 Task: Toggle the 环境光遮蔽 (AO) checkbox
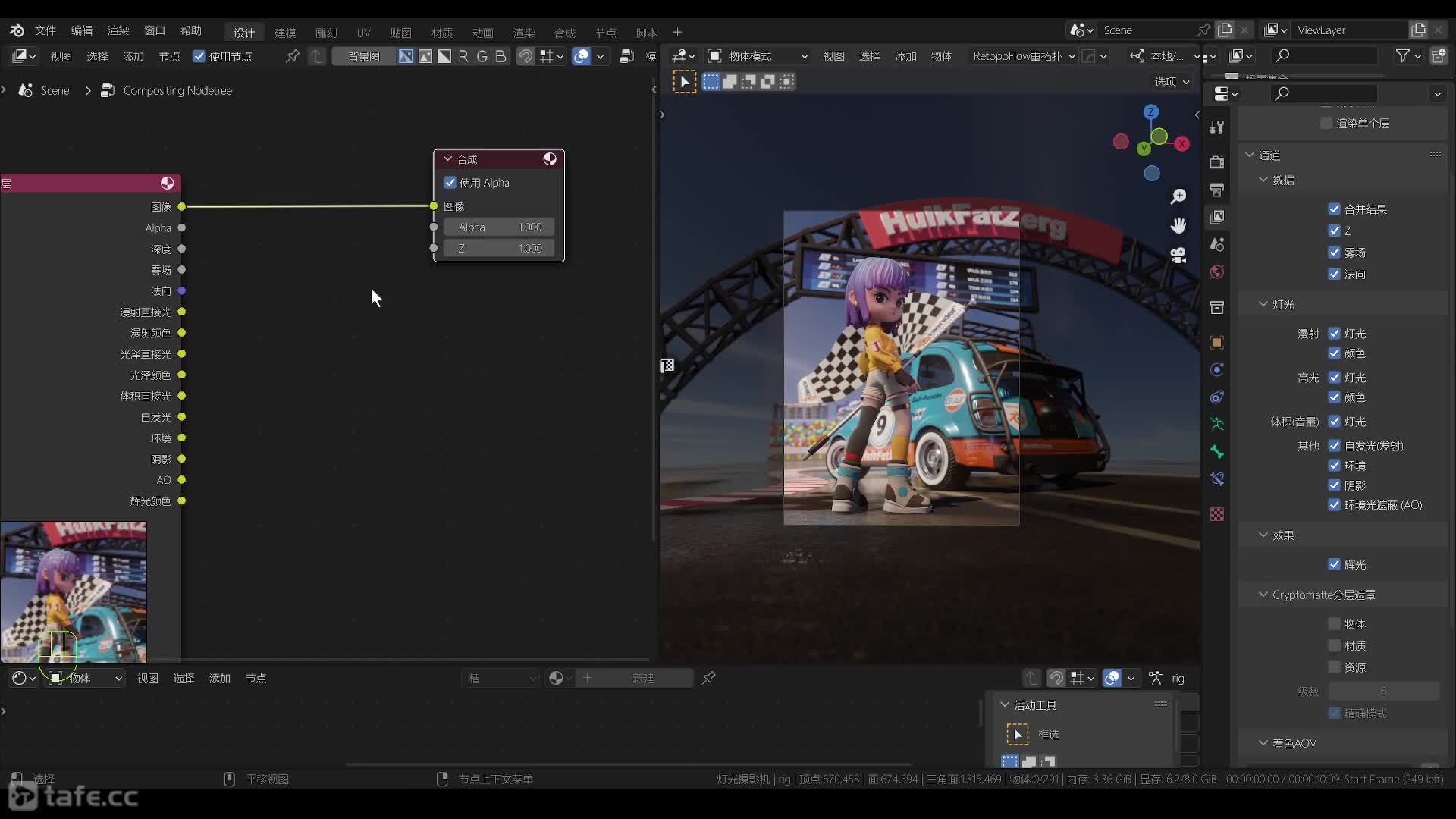tap(1335, 505)
